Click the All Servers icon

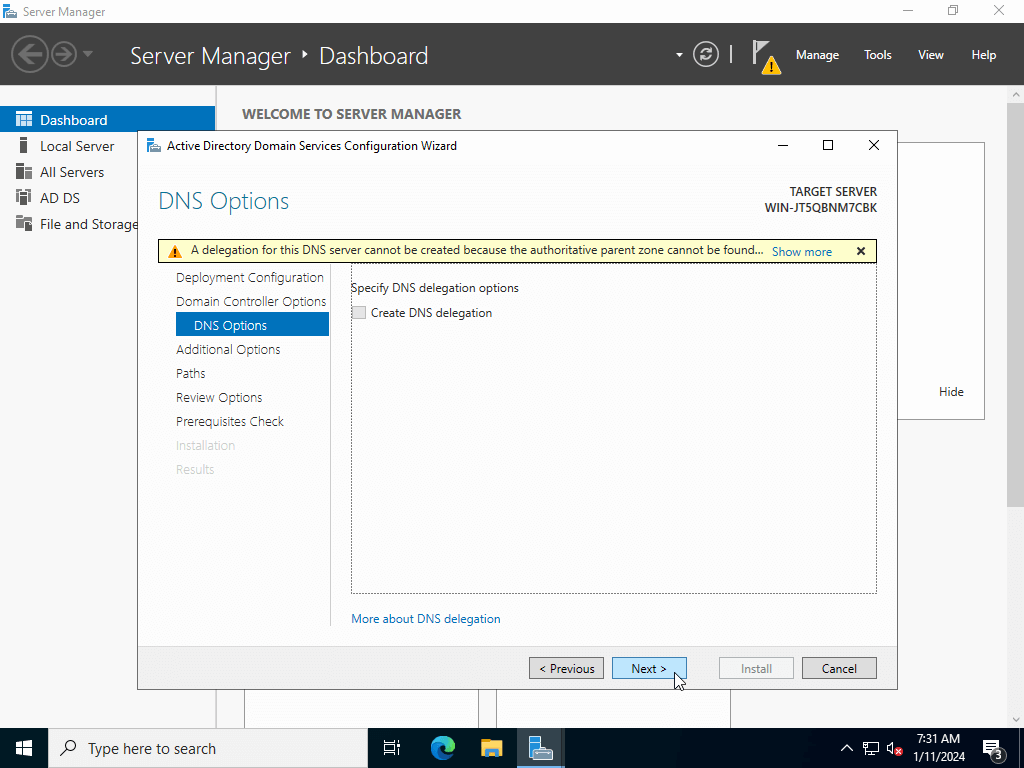point(24,171)
